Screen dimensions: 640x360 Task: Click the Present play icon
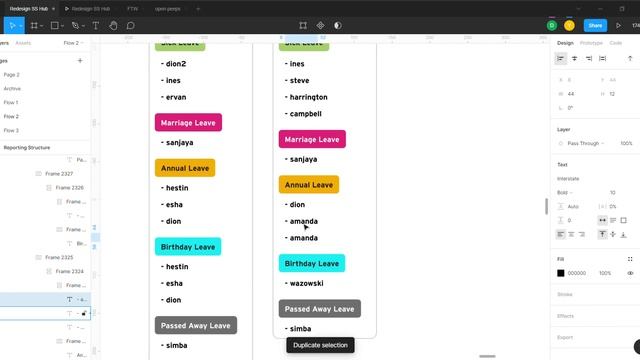click(x=618, y=26)
